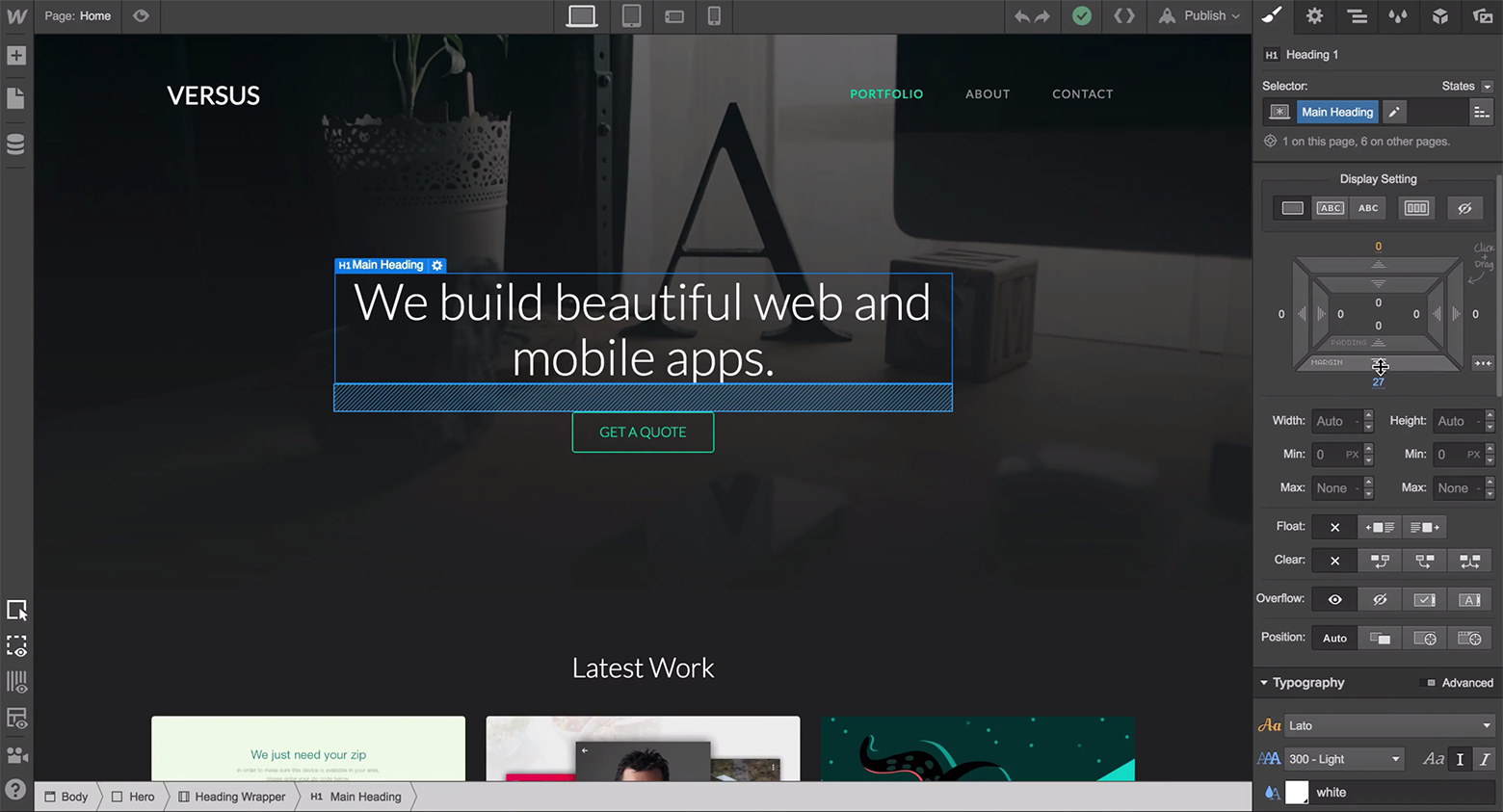1503x812 pixels.
Task: Open the Assets panel
Action: click(1482, 16)
